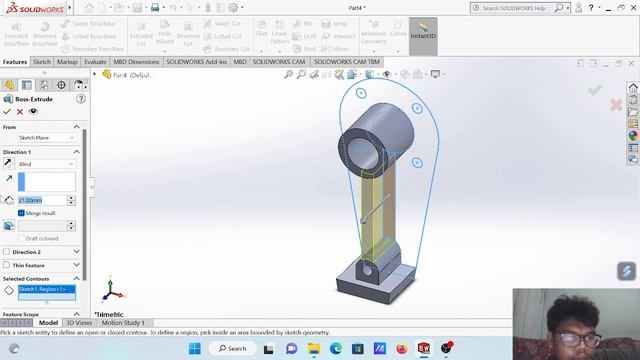Open File Explorer from taskbar
This screenshot has width=640, height=360.
click(314, 349)
